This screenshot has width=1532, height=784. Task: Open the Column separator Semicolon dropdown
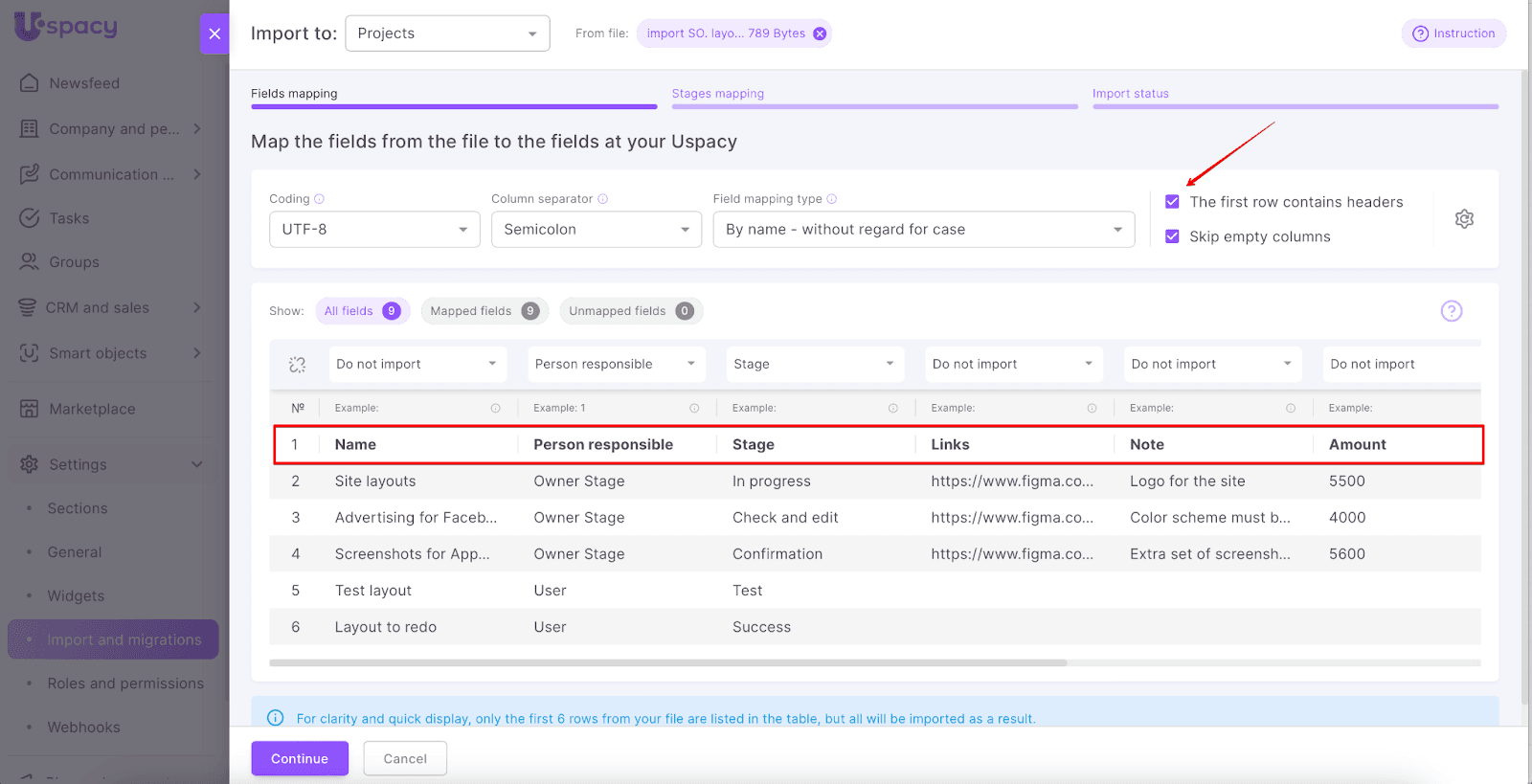click(596, 230)
